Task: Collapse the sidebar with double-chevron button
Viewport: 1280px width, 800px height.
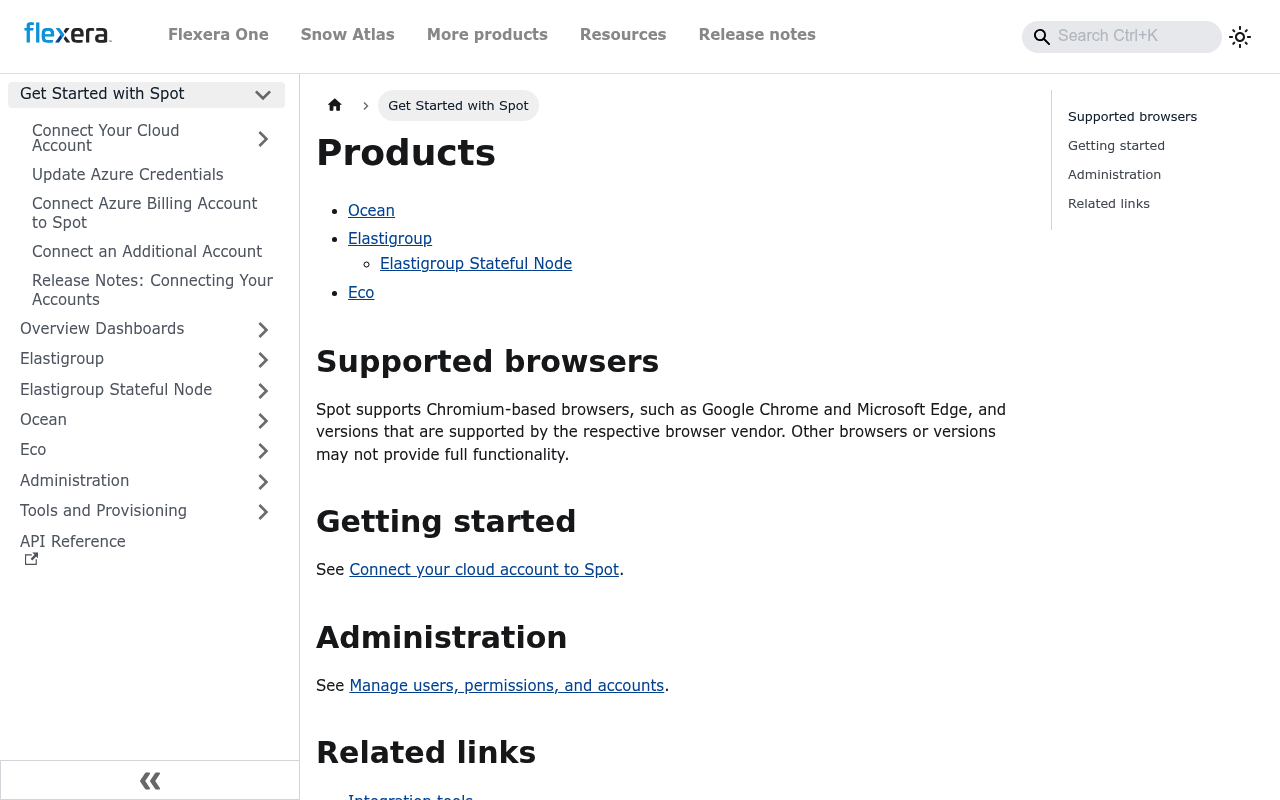Action: coord(150,780)
